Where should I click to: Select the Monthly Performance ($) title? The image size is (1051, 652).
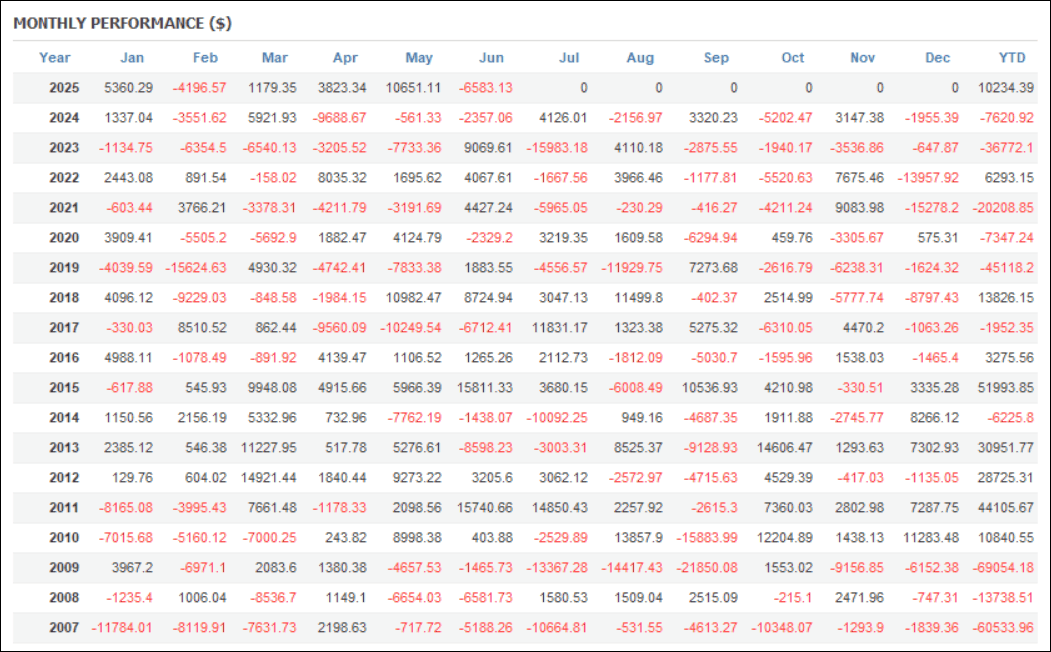[123, 23]
